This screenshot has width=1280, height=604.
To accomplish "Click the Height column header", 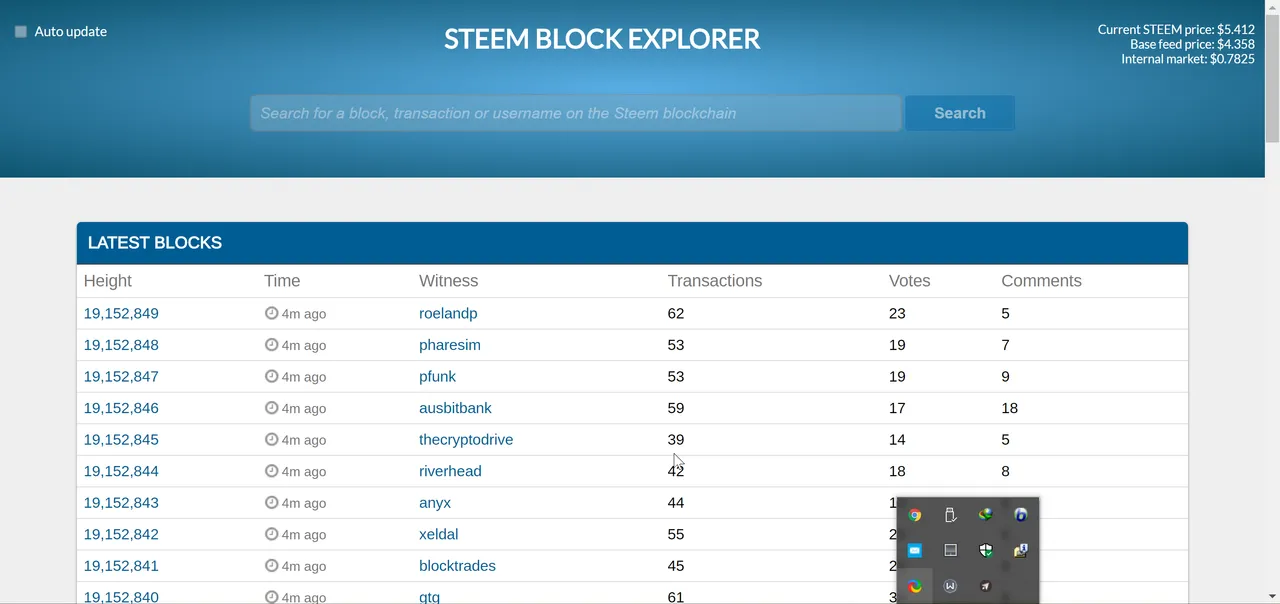I will pyautogui.click(x=108, y=281).
